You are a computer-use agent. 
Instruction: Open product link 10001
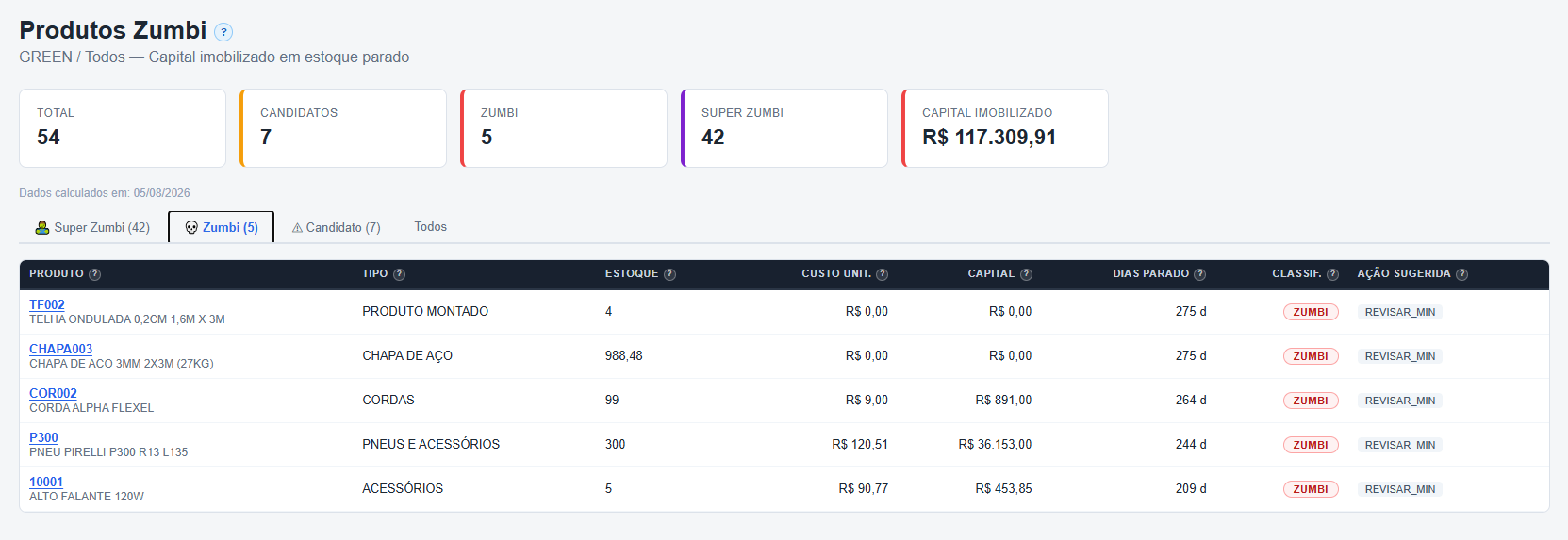(46, 482)
